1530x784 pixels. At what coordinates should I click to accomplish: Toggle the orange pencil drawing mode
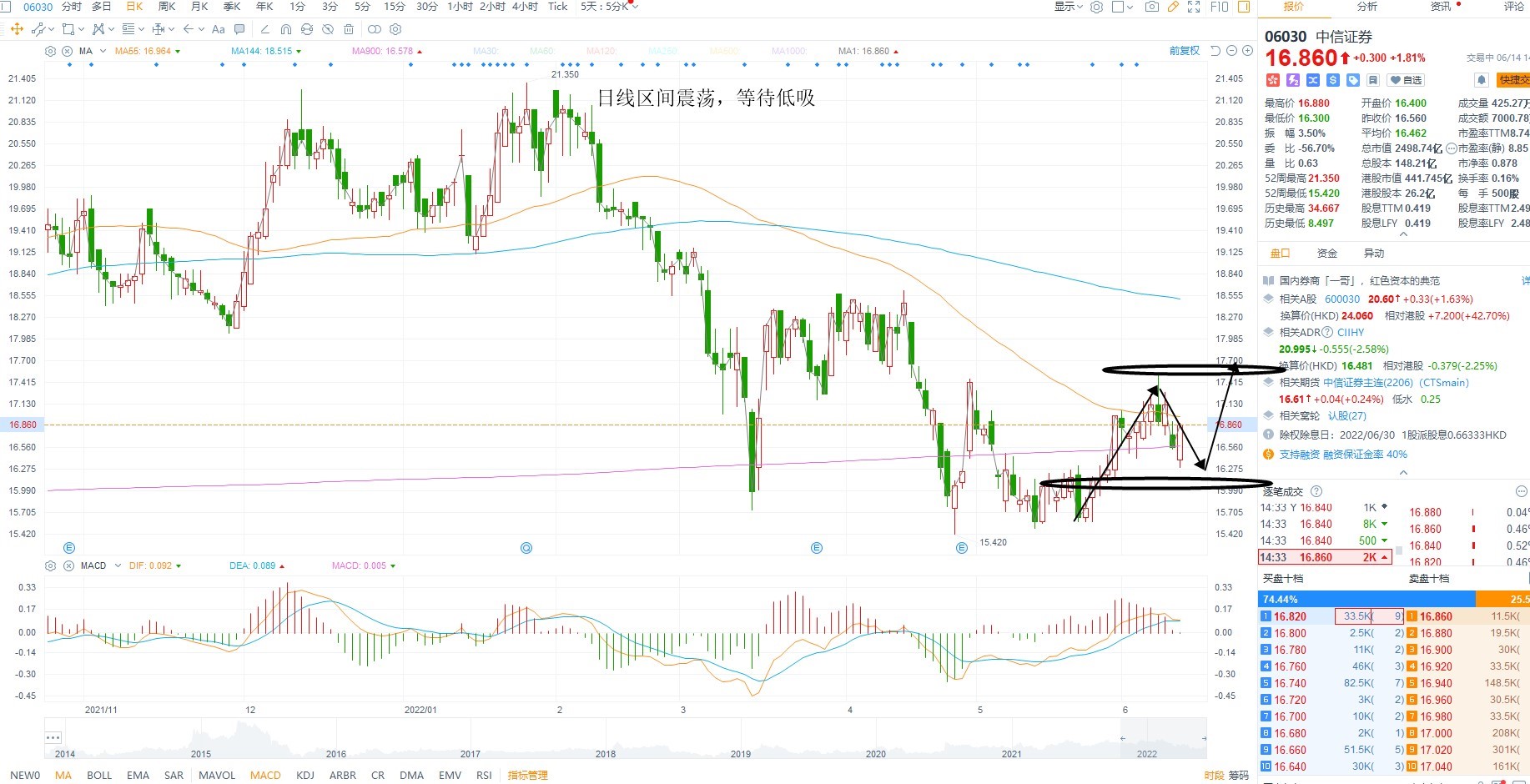click(x=1173, y=7)
